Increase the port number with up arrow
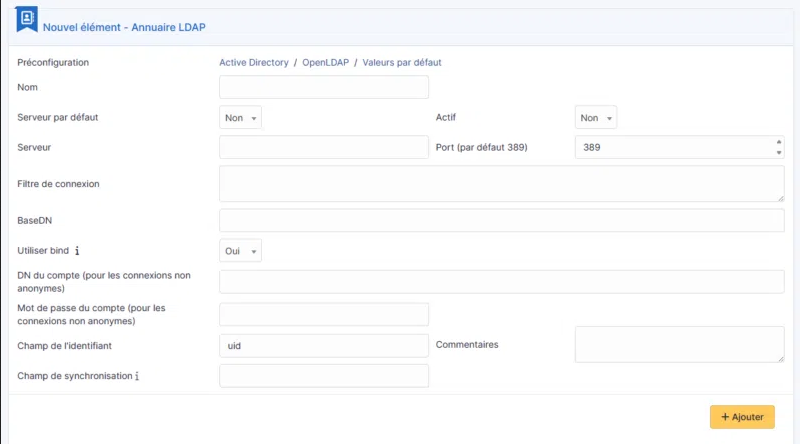Image resolution: width=800 pixels, height=444 pixels. (x=779, y=142)
